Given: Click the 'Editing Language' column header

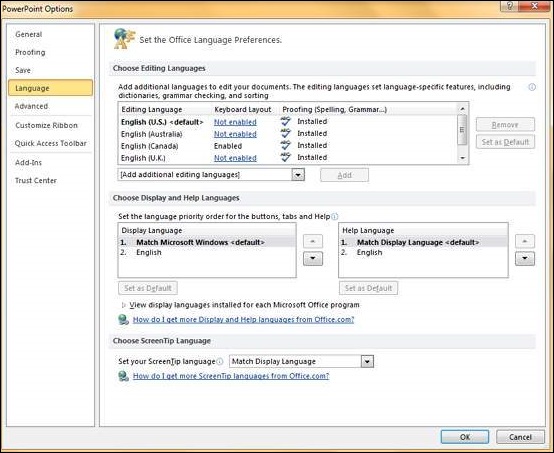Looking at the screenshot, I should coord(152,110).
